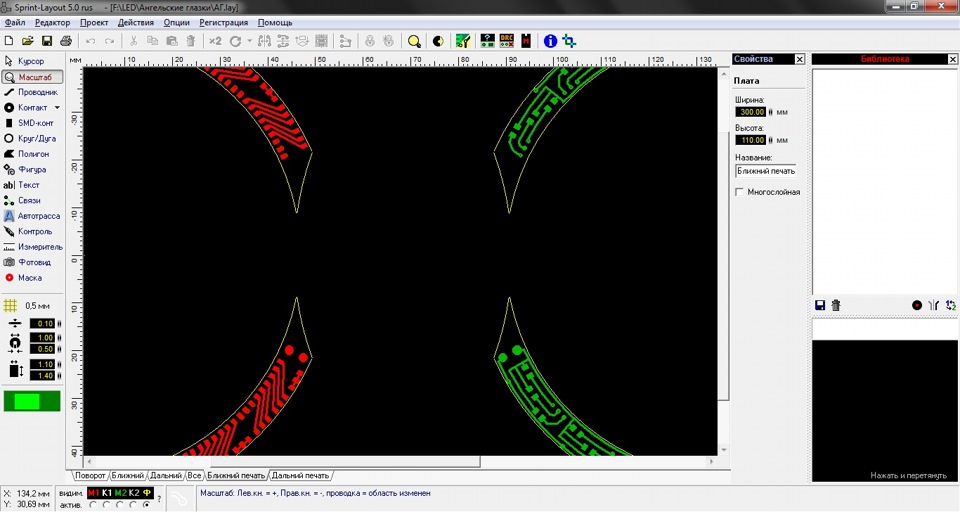960x512 pixels.
Task: Toggle visibility of layer Ф
Action: coord(147,492)
